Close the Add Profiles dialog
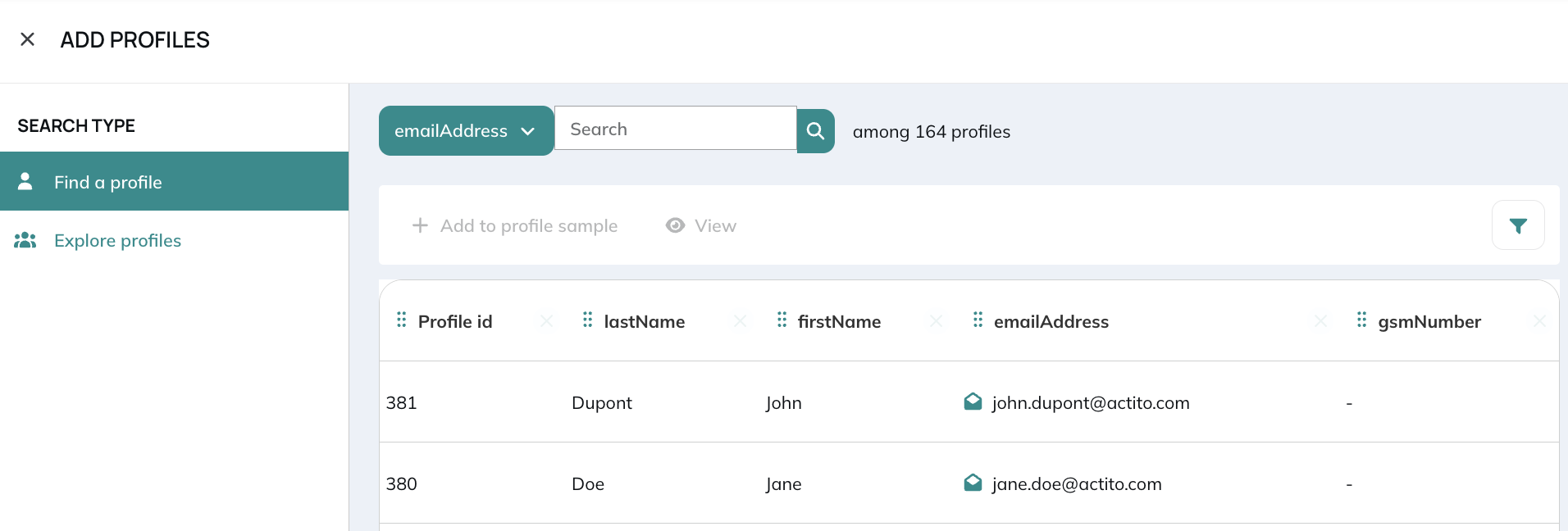The height and width of the screenshot is (531, 1568). pos(27,39)
